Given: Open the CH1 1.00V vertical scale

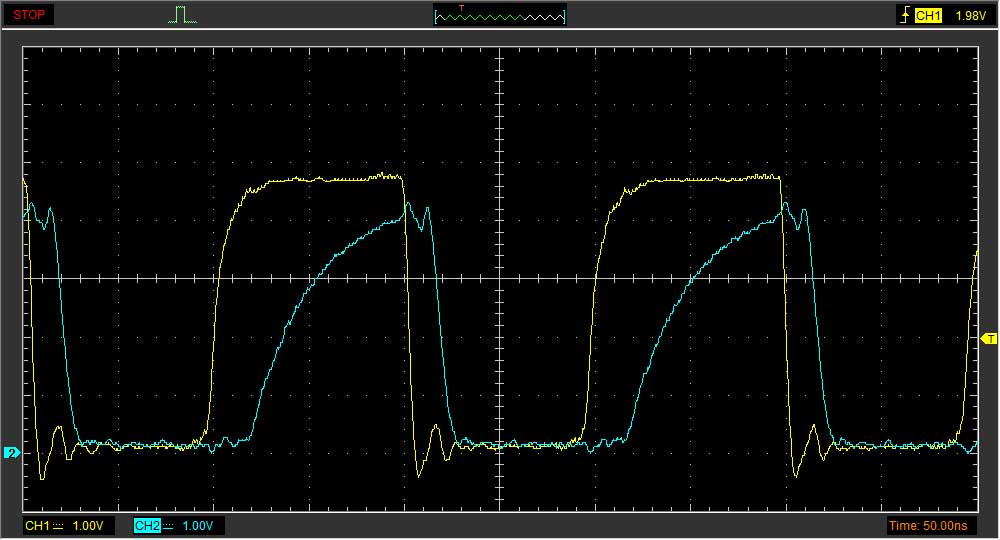Looking at the screenshot, I should pyautogui.click(x=90, y=526).
